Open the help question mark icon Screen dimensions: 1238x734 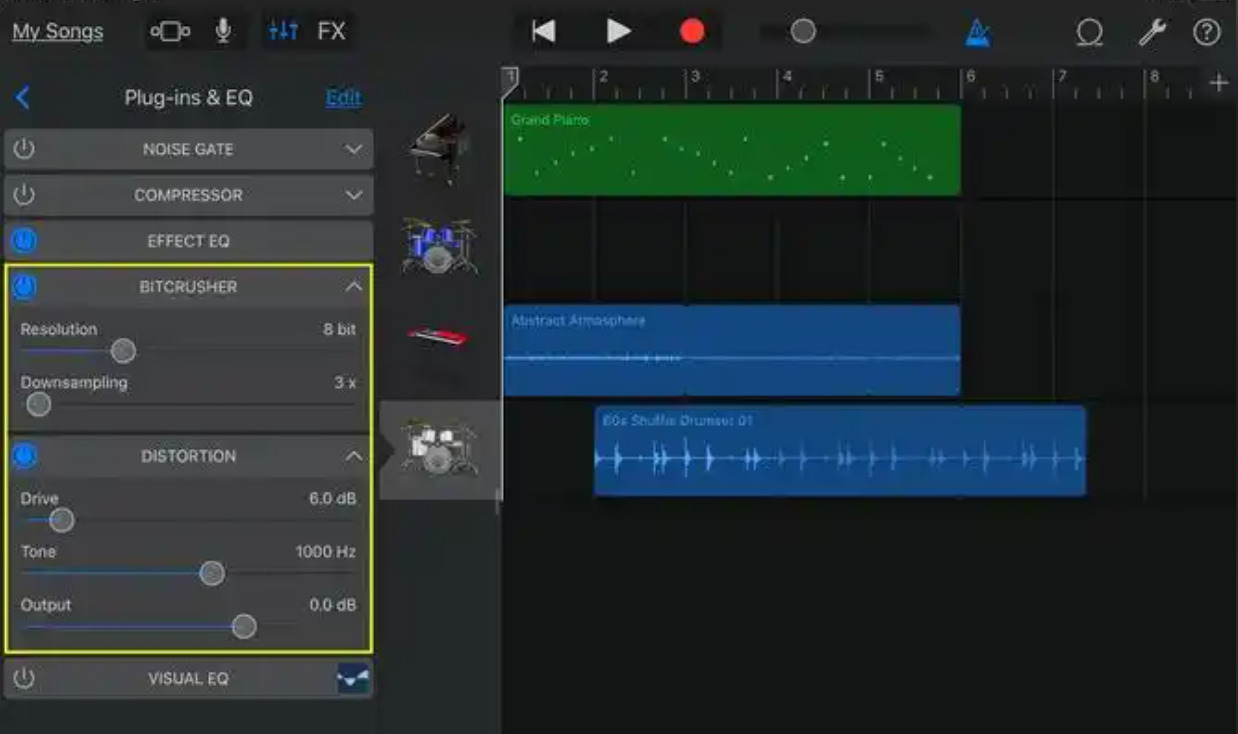point(1207,33)
